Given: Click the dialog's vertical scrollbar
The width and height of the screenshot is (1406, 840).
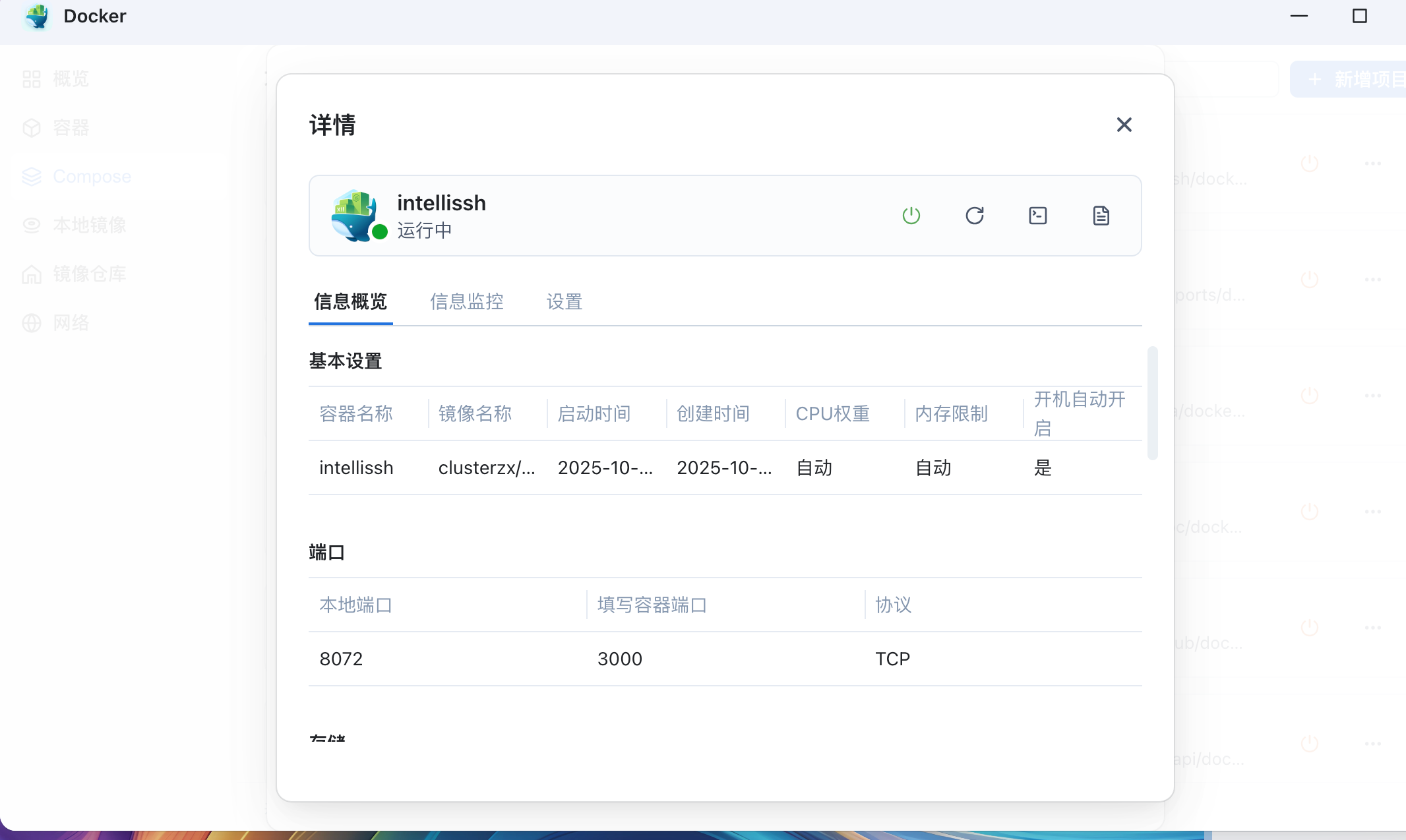Looking at the screenshot, I should (1152, 402).
